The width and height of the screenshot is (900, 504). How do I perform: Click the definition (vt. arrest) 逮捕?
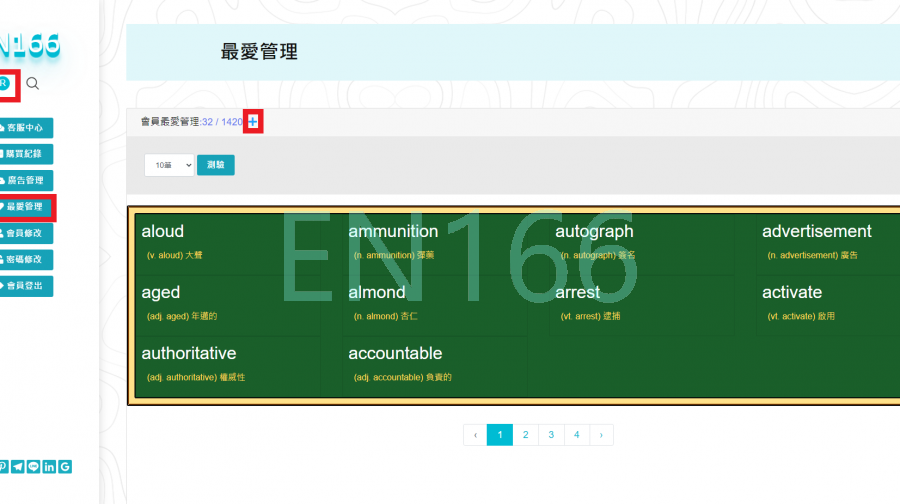[x=590, y=316]
